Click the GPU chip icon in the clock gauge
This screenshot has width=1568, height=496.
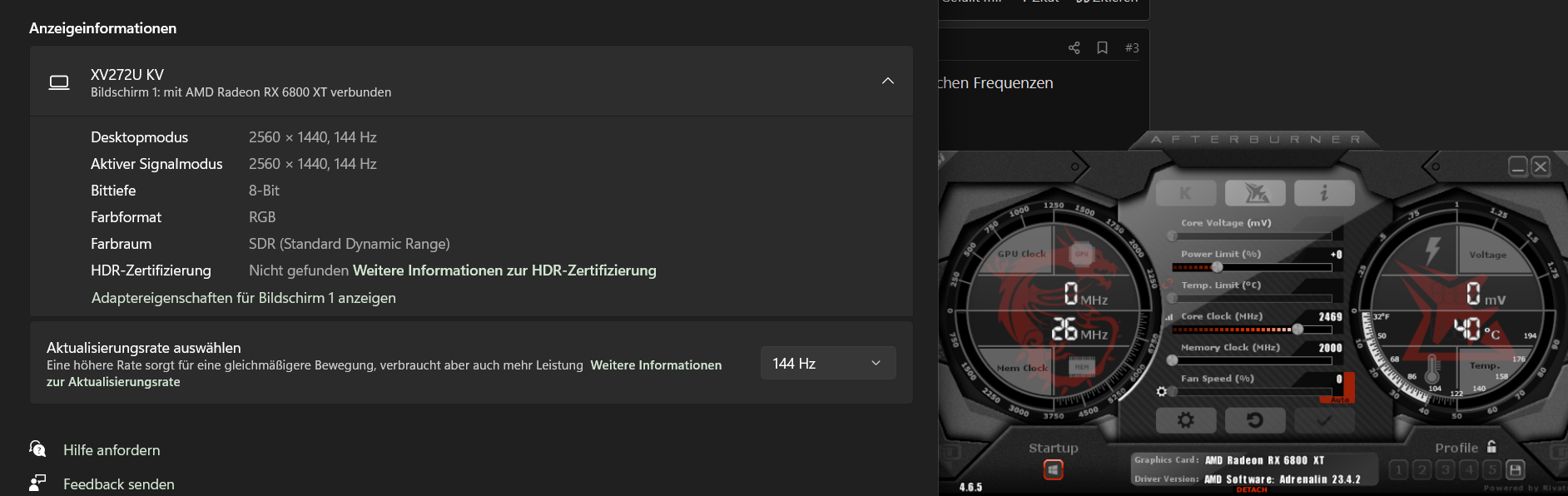[x=1081, y=254]
